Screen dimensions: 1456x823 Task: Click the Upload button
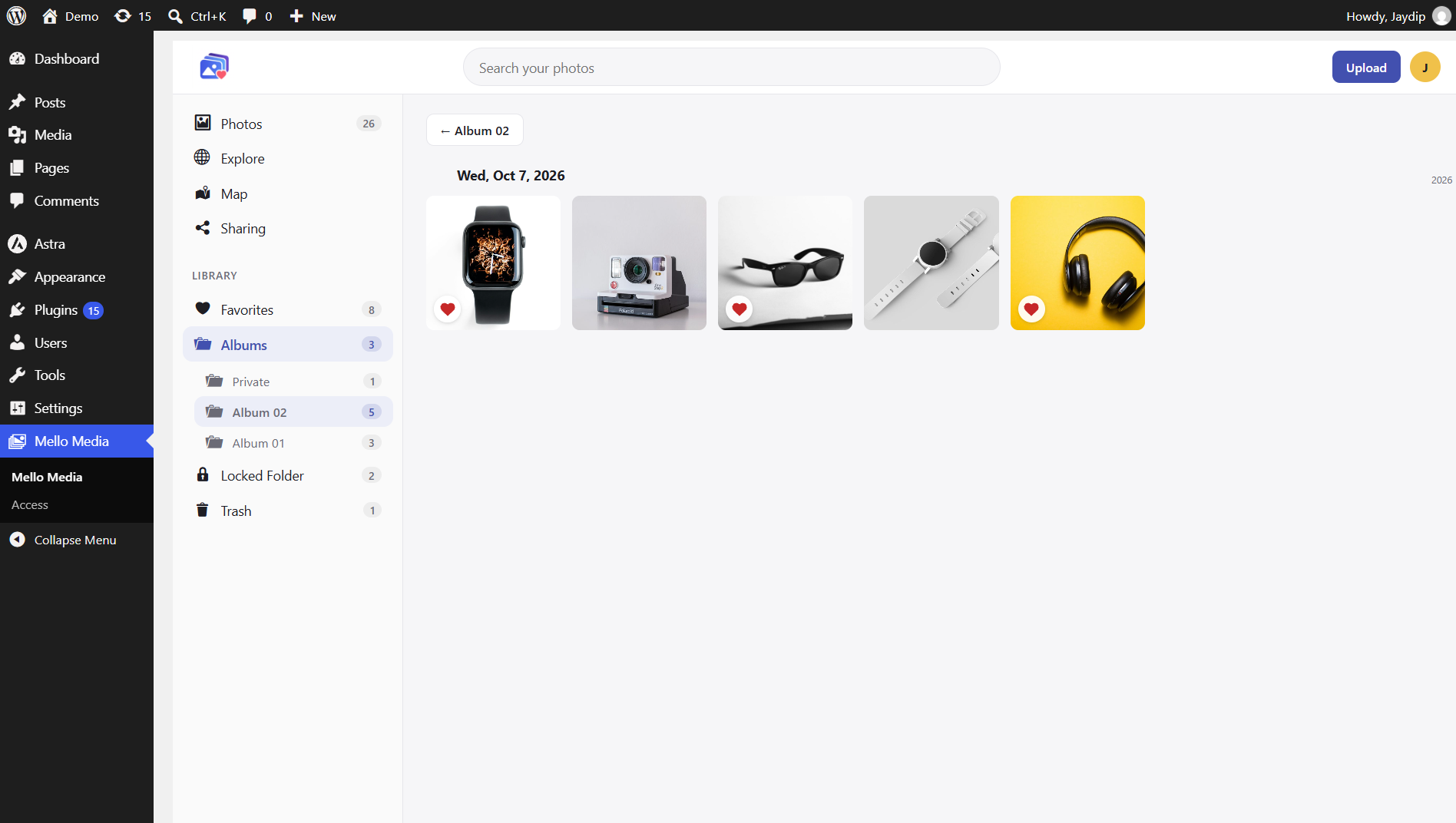coord(1366,67)
